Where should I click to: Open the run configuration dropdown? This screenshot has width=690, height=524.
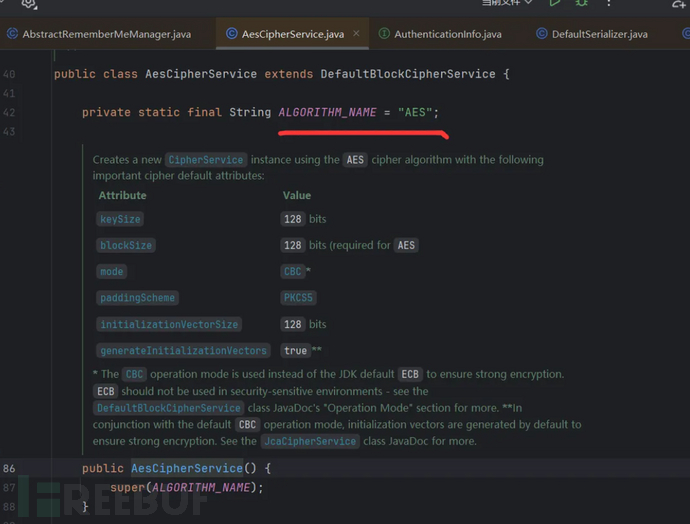coord(506,4)
